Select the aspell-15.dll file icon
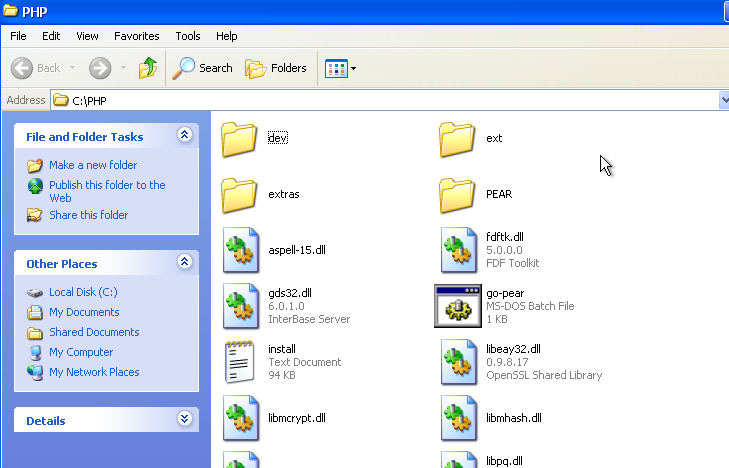The height and width of the screenshot is (468, 729). point(241,250)
